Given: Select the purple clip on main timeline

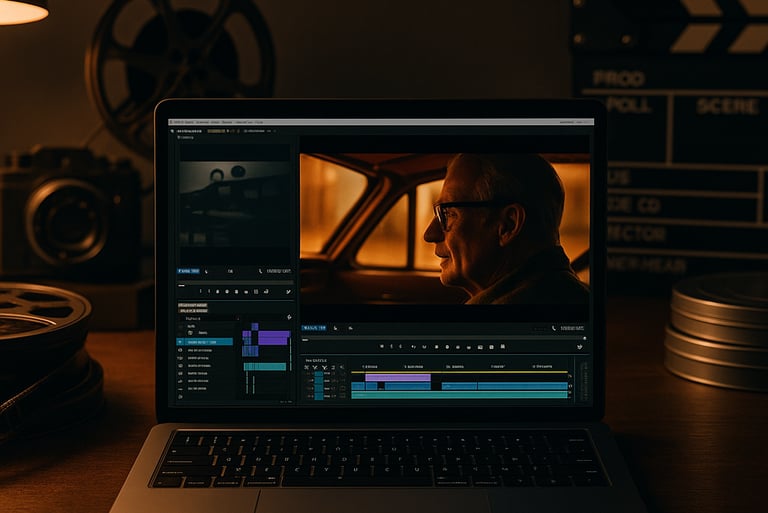Looking at the screenshot, I should pyautogui.click(x=398, y=378).
